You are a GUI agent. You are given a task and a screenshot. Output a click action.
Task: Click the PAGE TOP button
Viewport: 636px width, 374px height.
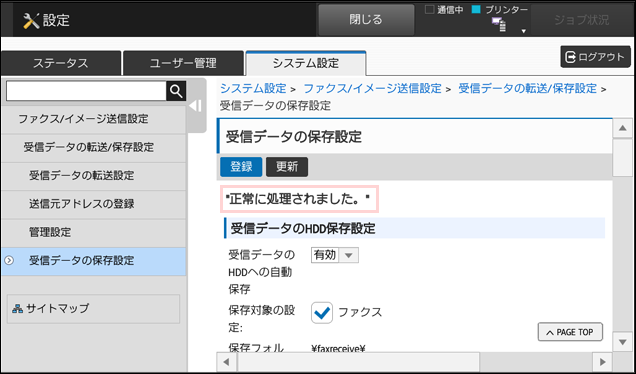click(570, 332)
